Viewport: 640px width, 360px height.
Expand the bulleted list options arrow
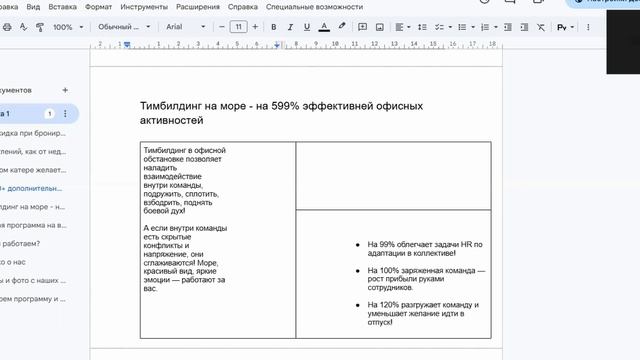click(473, 27)
